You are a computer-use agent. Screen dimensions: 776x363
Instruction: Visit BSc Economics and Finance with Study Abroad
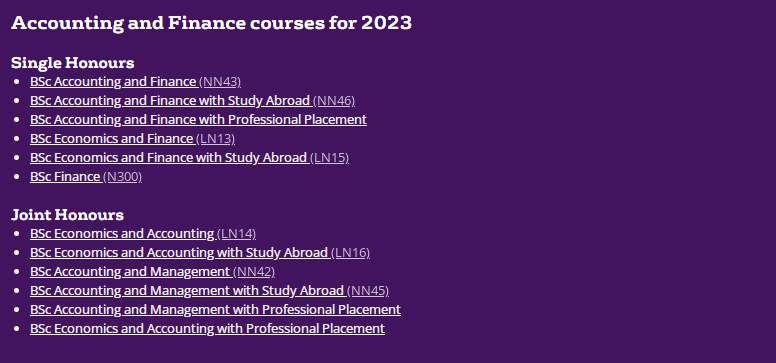tap(168, 157)
